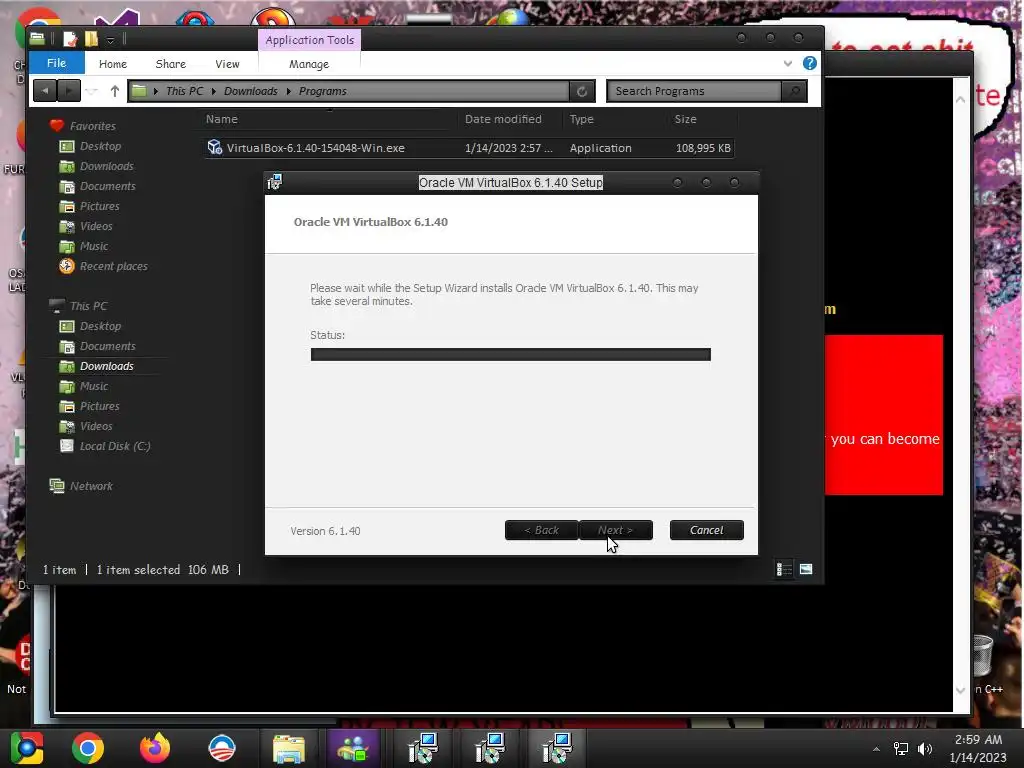Open Firefox from the taskbar

pos(155,748)
